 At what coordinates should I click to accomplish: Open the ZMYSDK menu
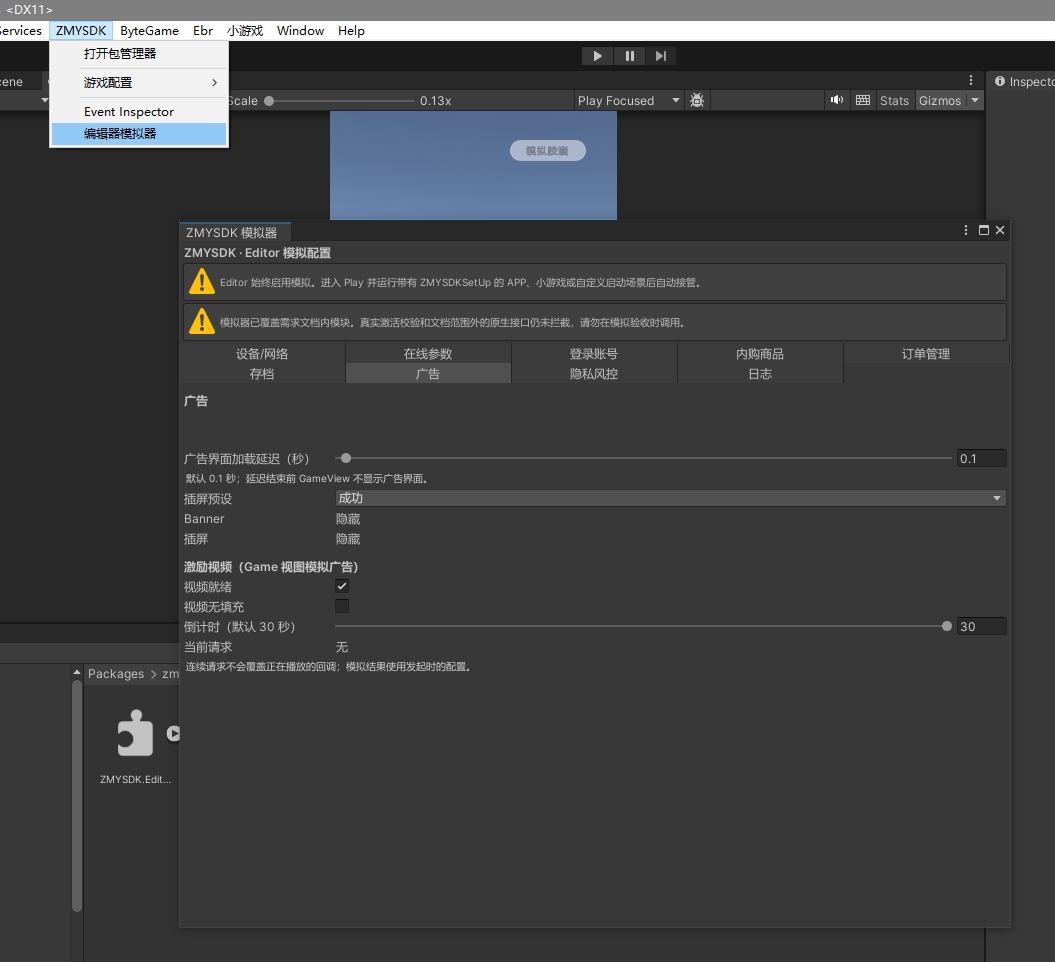(x=81, y=30)
